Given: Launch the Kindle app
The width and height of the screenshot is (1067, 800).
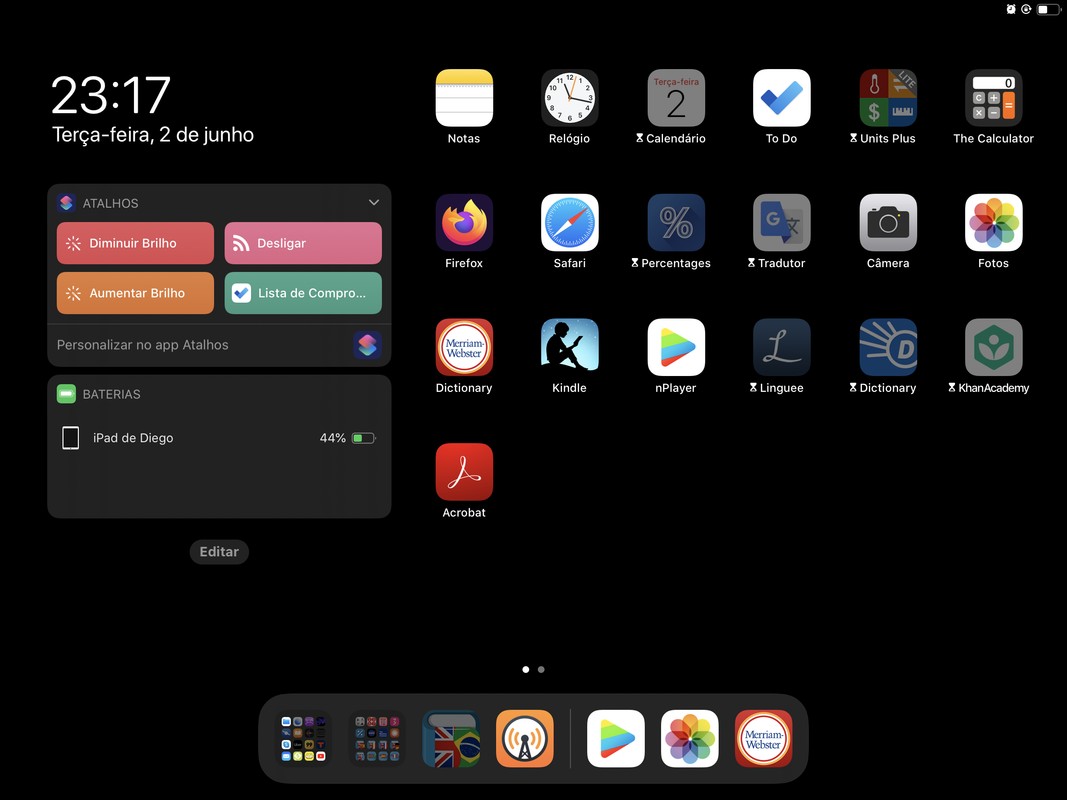Looking at the screenshot, I should tap(570, 347).
